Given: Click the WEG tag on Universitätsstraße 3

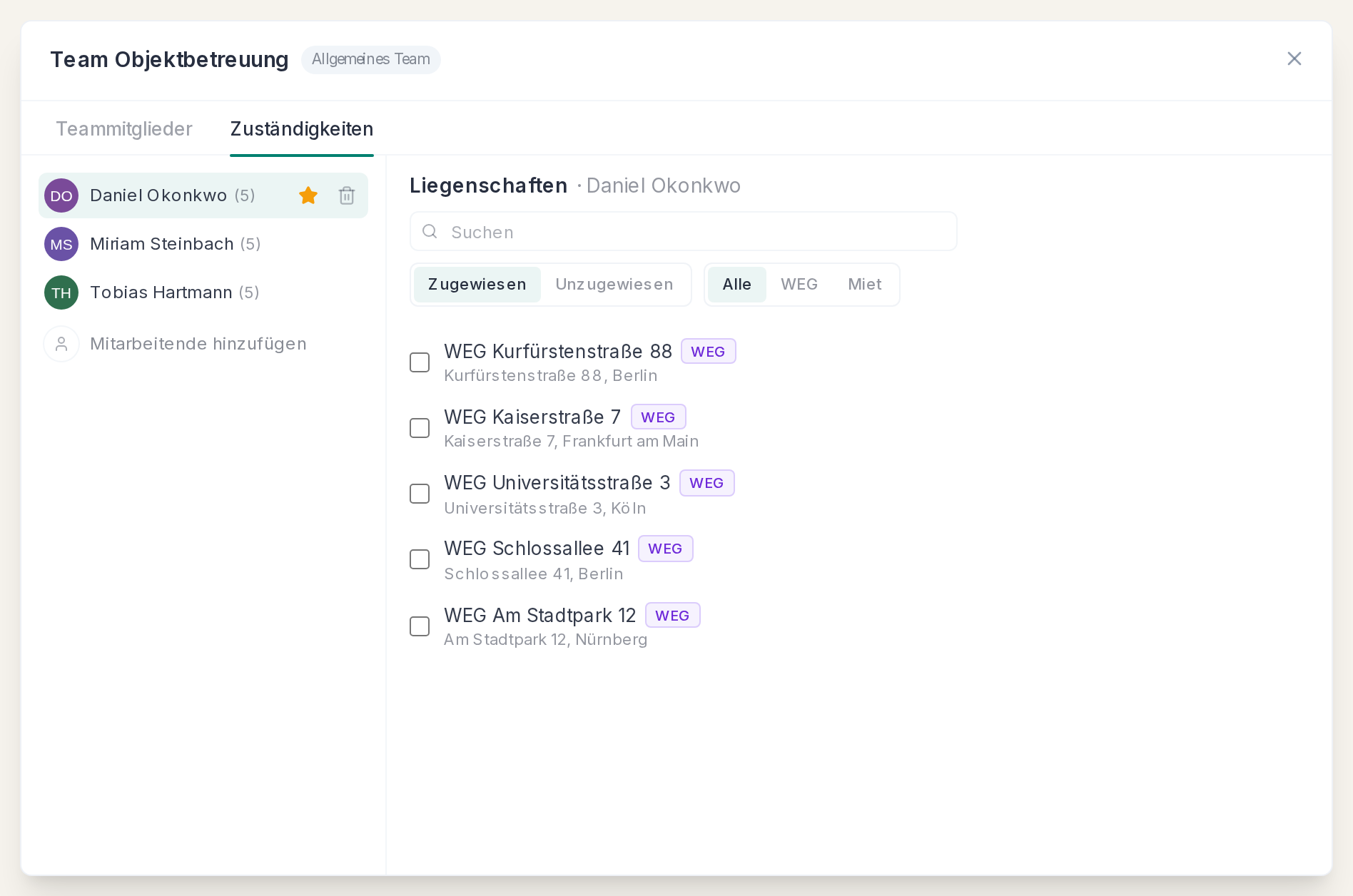Looking at the screenshot, I should pyautogui.click(x=707, y=482).
